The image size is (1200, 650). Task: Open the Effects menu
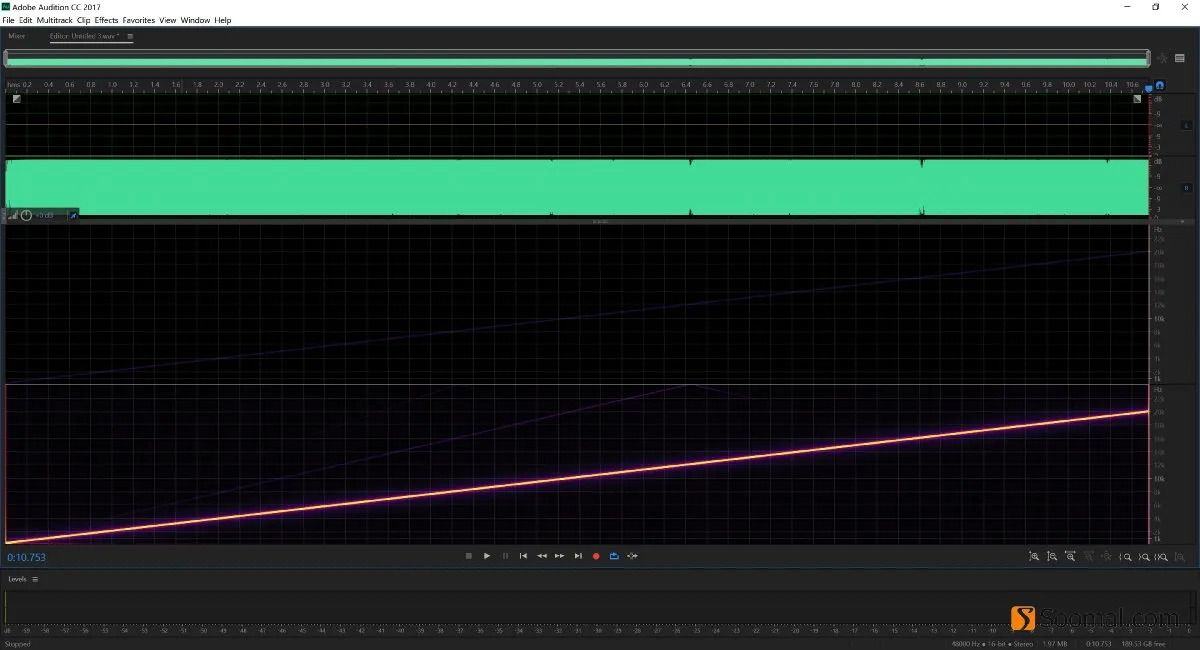pos(107,20)
